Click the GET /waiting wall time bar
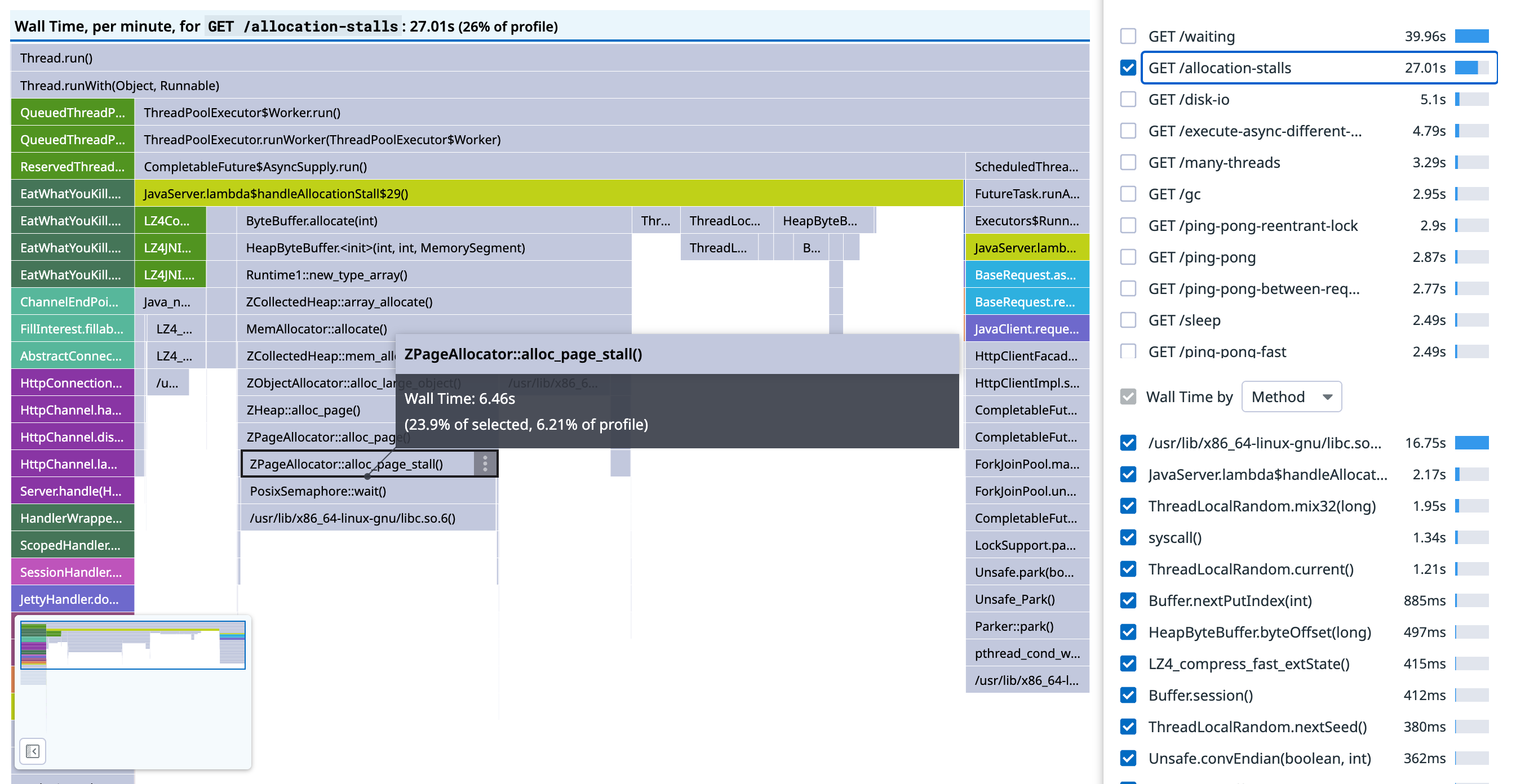The height and width of the screenshot is (784, 1516). 1471,37
